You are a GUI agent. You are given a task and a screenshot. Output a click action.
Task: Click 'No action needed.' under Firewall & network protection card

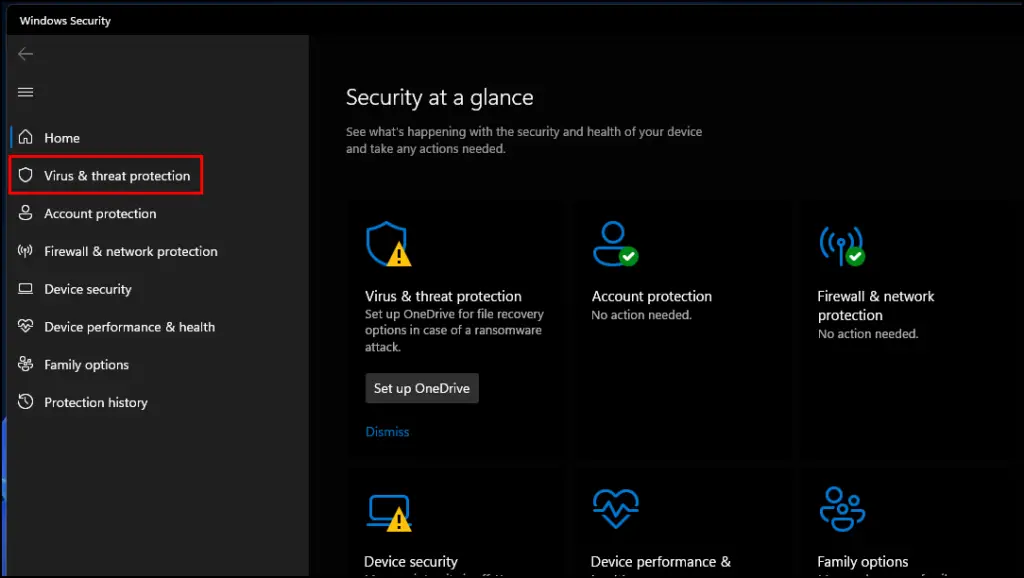[868, 334]
